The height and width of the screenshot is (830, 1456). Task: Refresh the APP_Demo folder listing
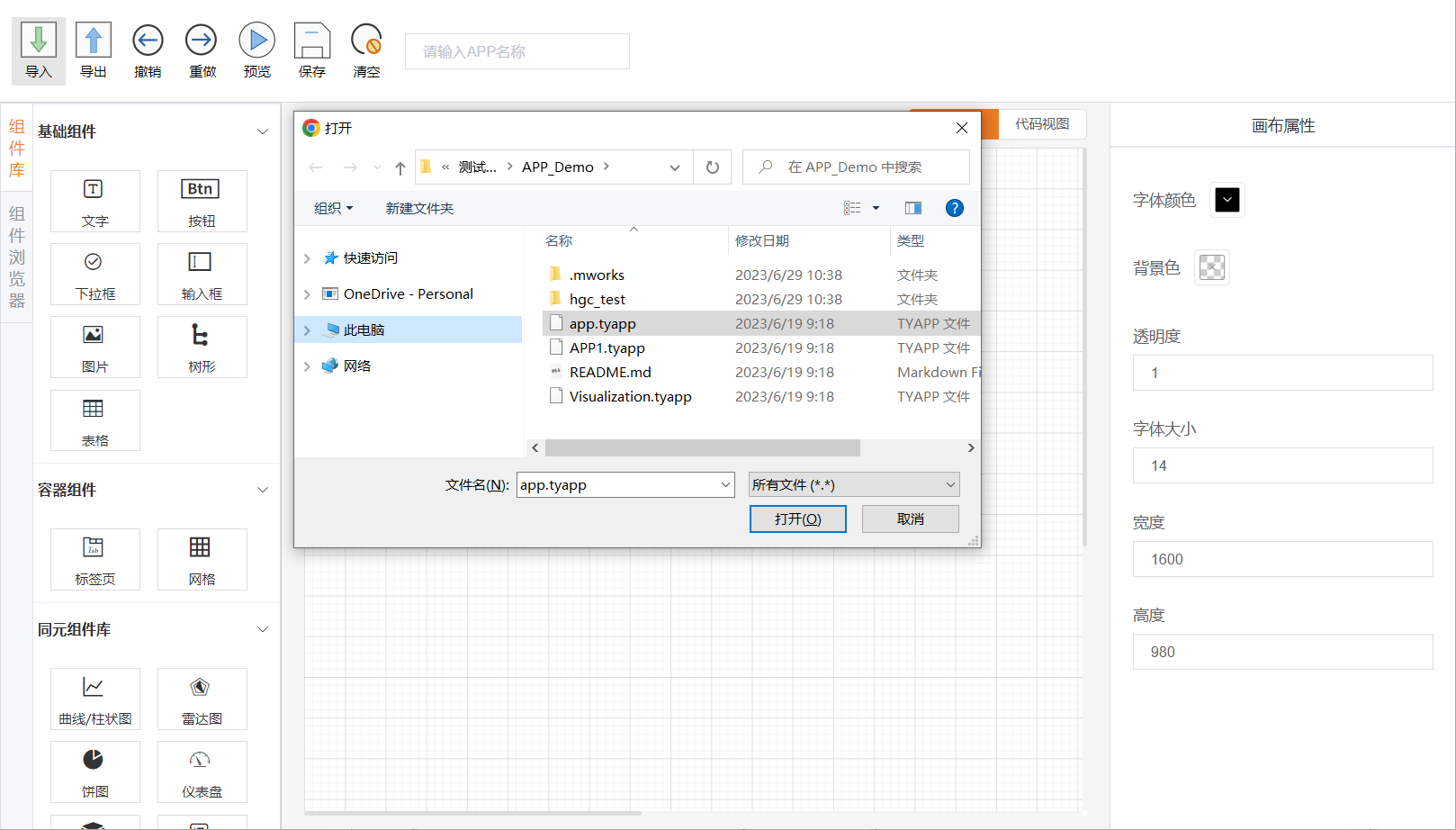tap(713, 167)
